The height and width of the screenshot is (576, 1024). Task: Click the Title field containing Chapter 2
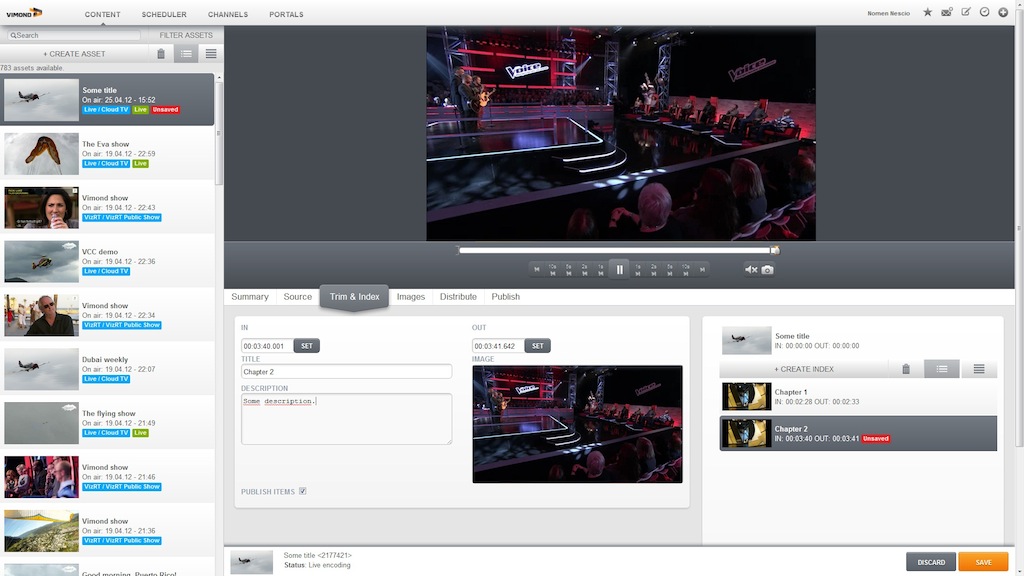point(346,372)
